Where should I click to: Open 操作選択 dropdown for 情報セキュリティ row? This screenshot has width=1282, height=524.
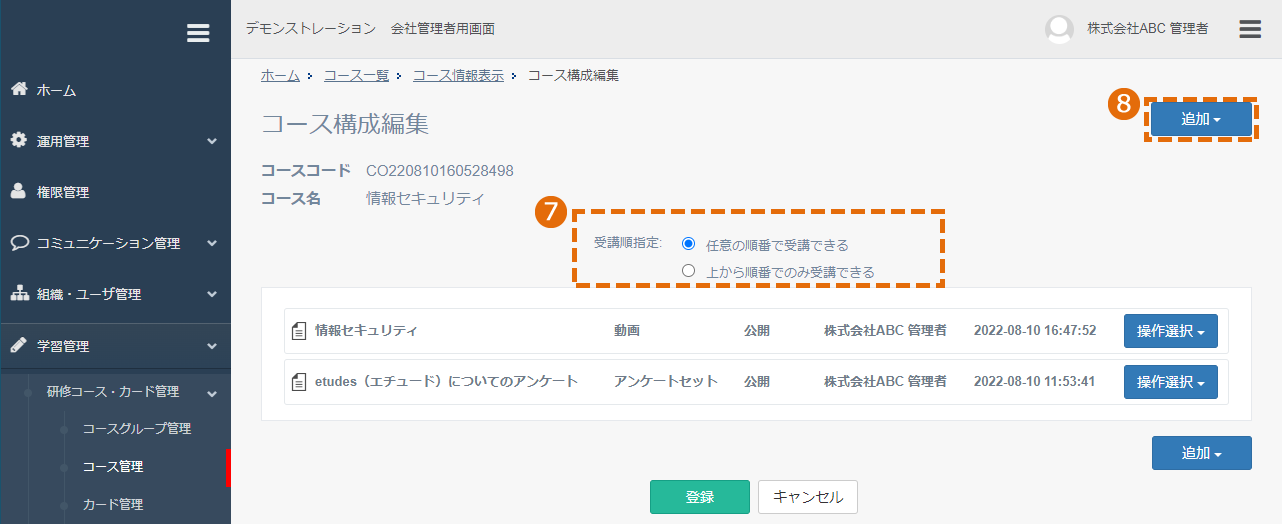(1170, 331)
